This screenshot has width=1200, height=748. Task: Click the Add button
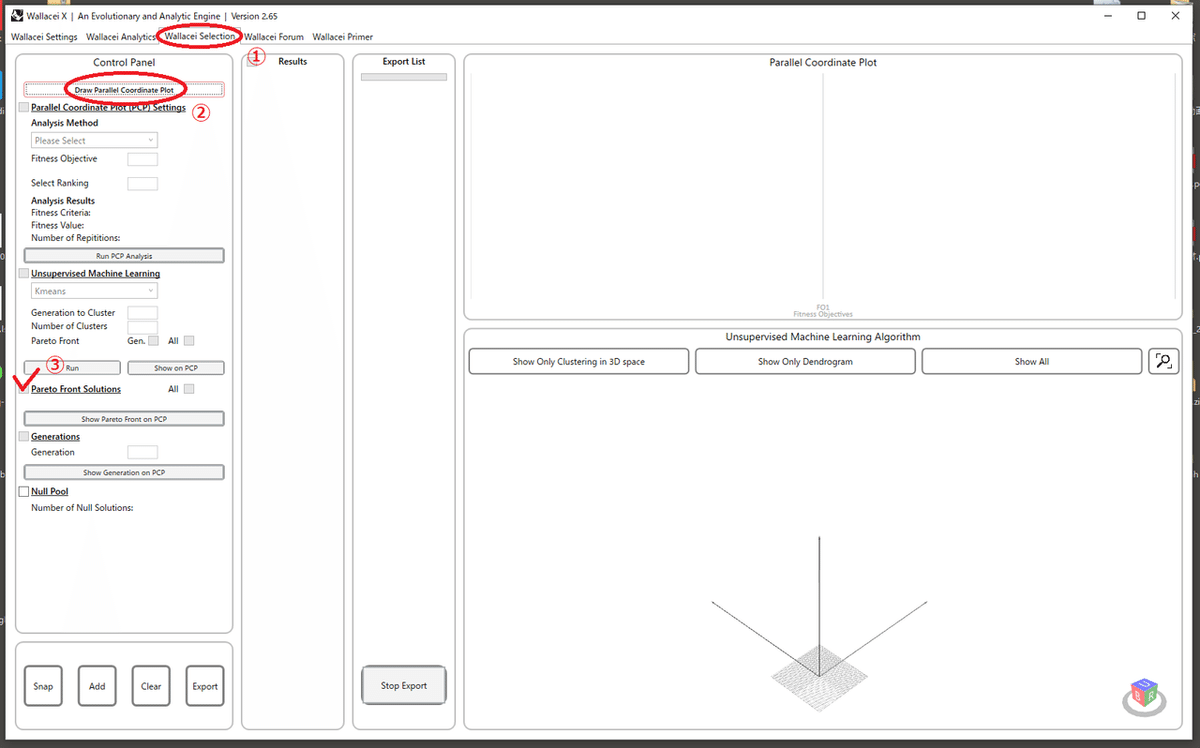[x=97, y=686]
